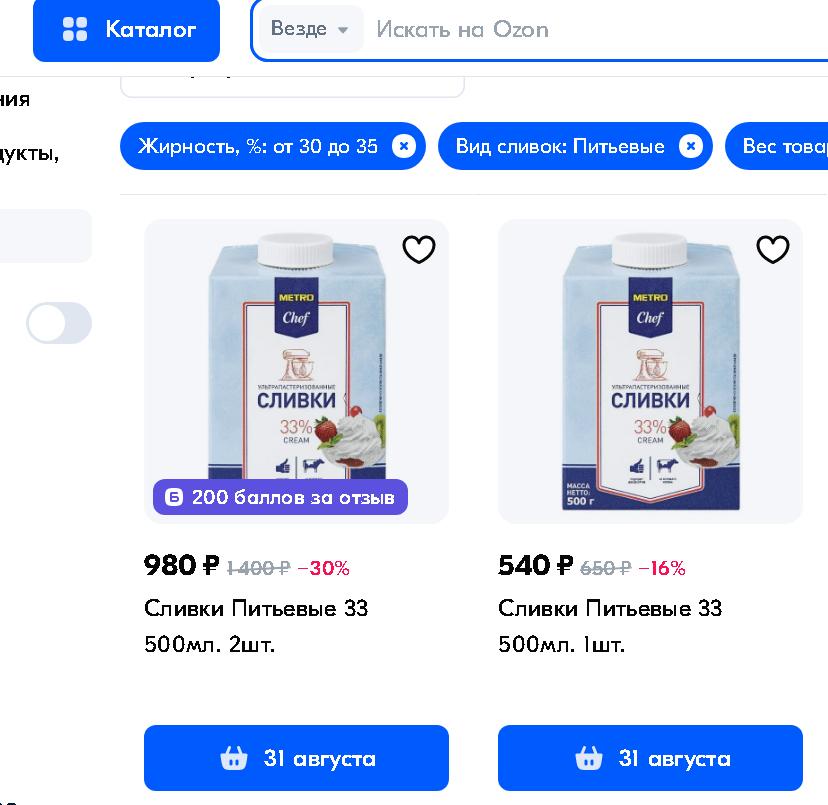Select the Жирность filter chip label
Screen dimensions: 828x805
point(258,147)
